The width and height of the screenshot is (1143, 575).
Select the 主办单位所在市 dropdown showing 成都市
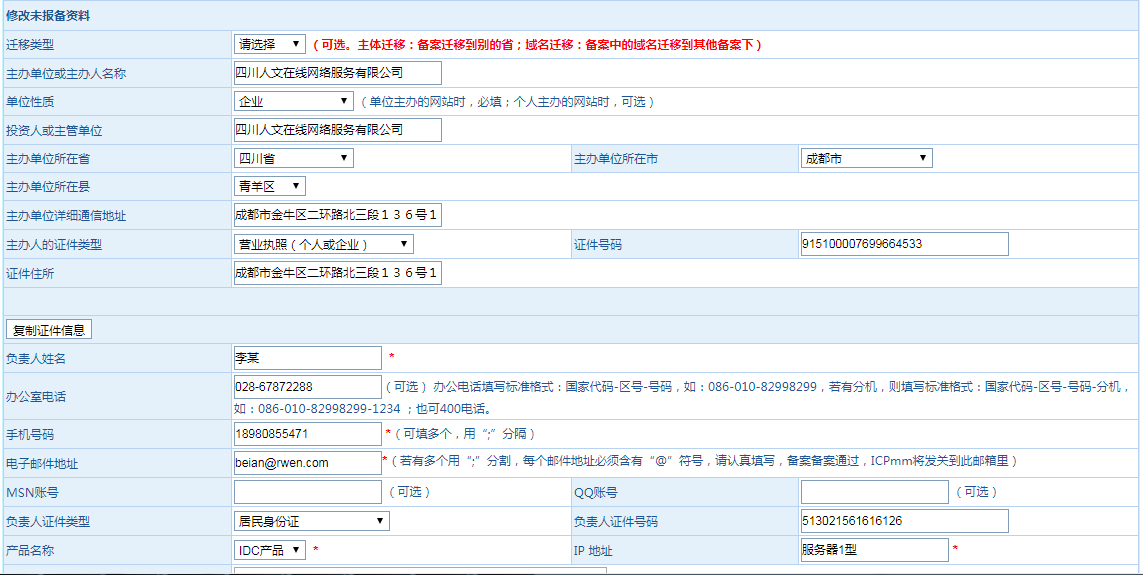(x=866, y=158)
